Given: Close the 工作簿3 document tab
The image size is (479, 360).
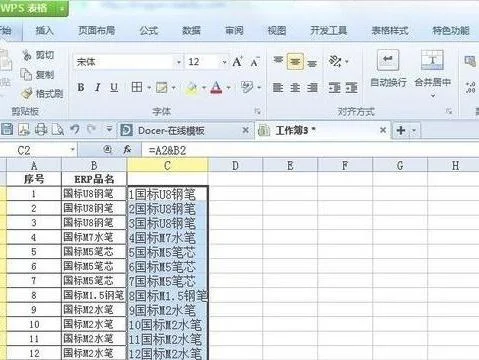Looking at the screenshot, I should 383,130.
